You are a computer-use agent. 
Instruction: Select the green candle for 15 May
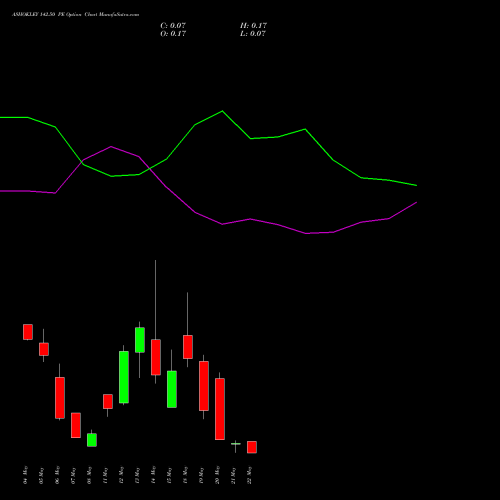click(172, 389)
